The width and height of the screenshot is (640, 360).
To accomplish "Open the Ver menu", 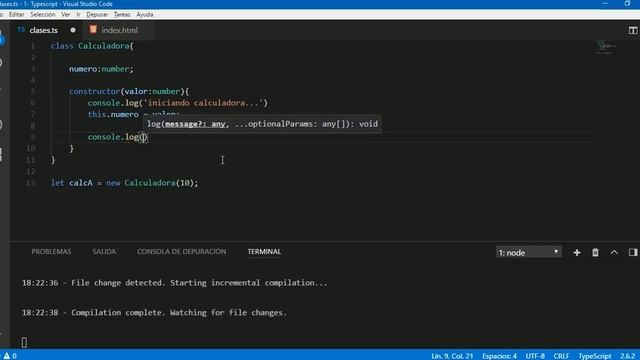I will pyautogui.click(x=65, y=15).
